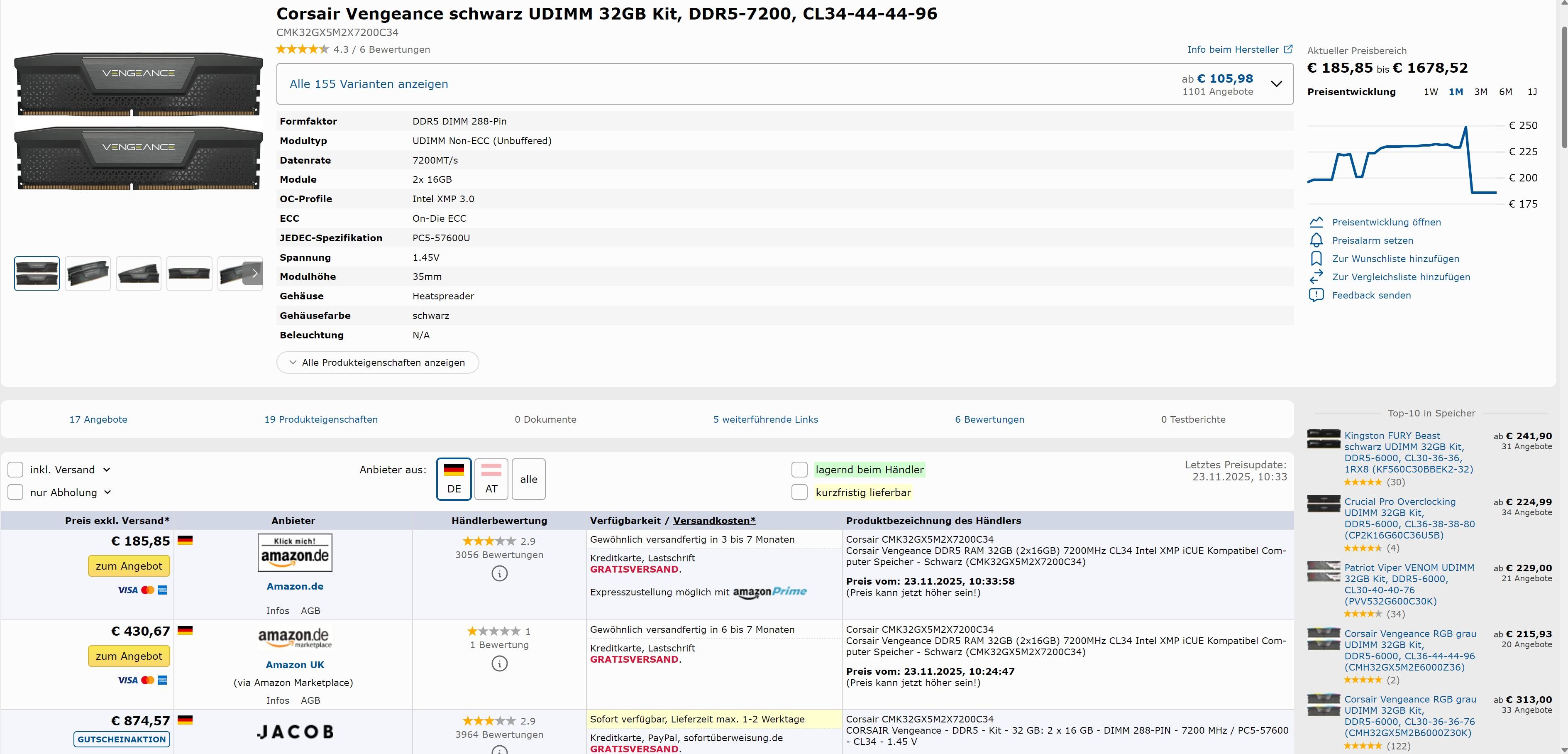Tick the kurzfristig lieferbar checkbox

tap(799, 492)
